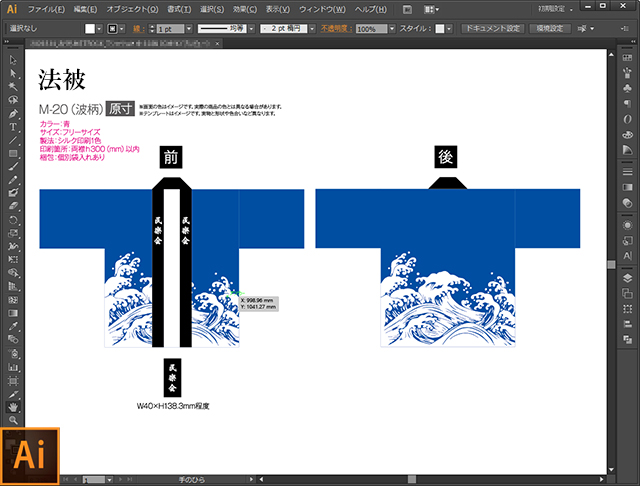This screenshot has width=640, height=486.
Task: Open the 効果 (Effect) menu
Action: click(x=244, y=9)
